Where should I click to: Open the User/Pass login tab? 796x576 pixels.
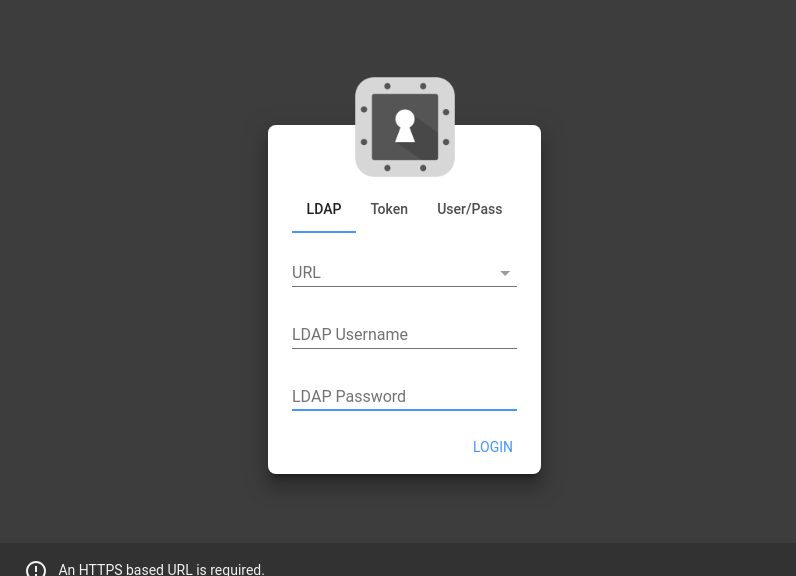[470, 209]
